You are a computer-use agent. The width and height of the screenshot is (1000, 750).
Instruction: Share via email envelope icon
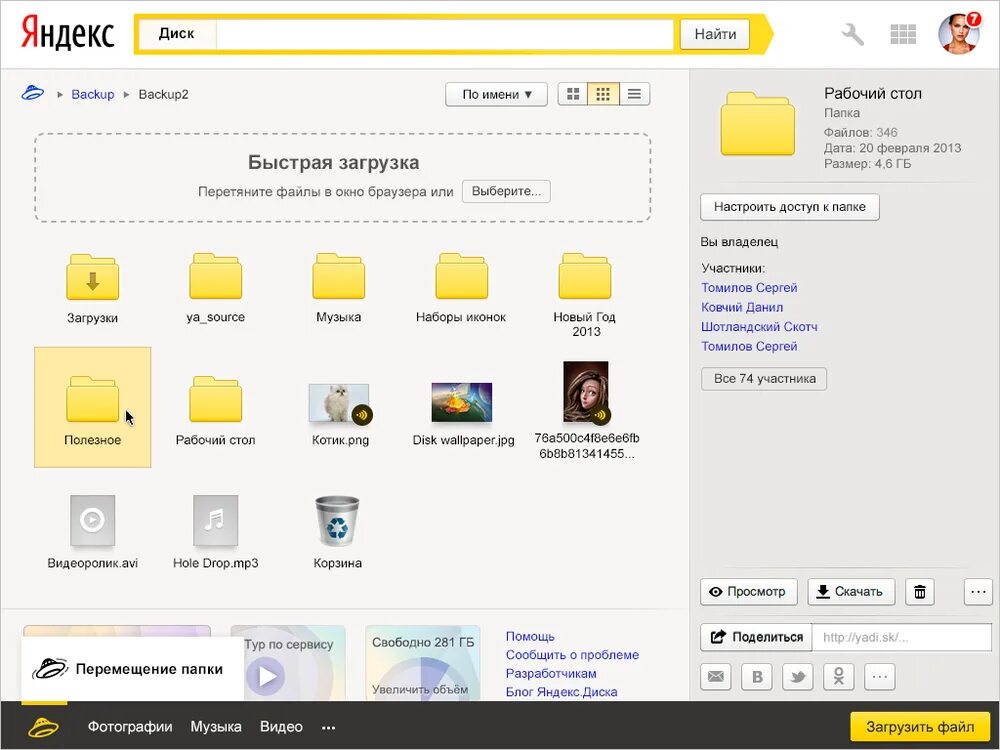pos(716,677)
